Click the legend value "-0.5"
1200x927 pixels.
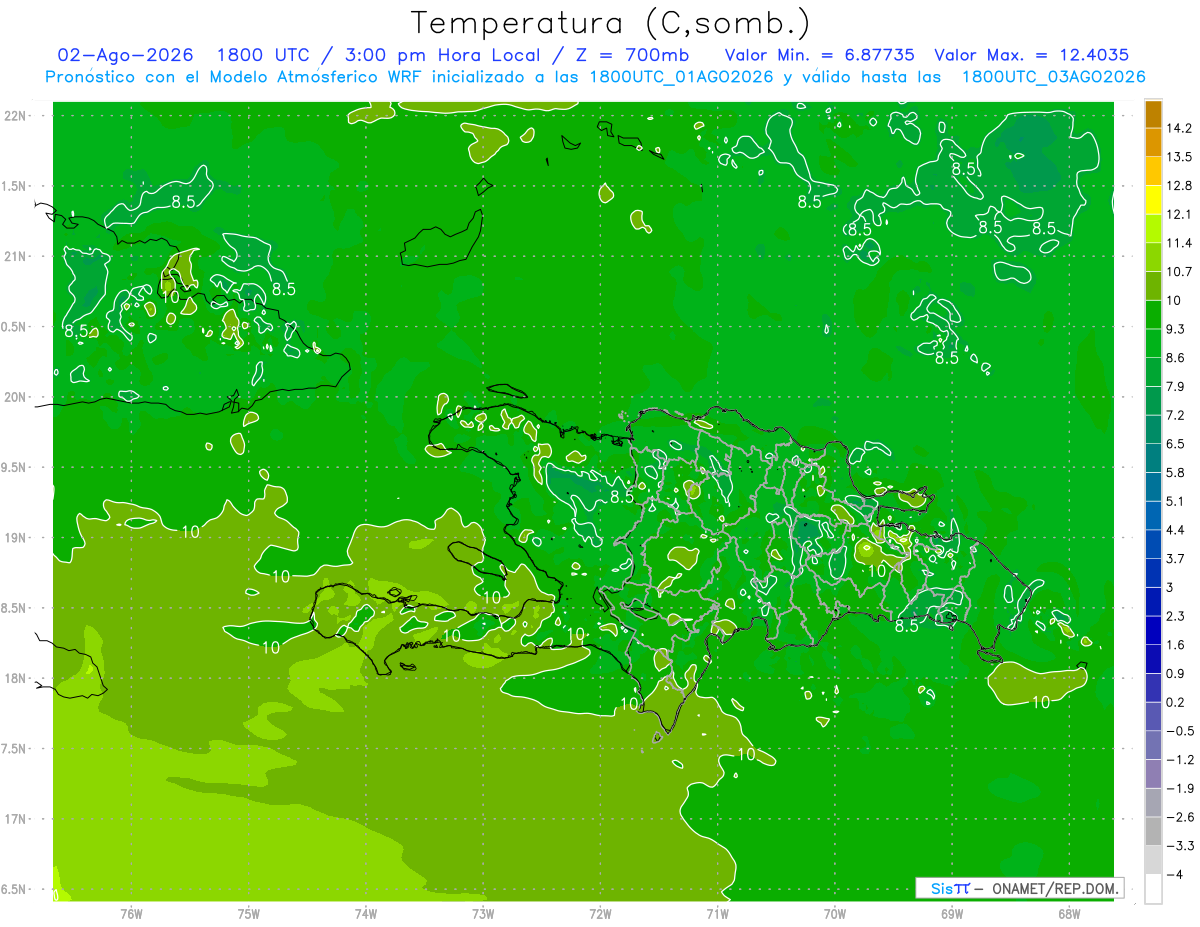(x=1180, y=731)
